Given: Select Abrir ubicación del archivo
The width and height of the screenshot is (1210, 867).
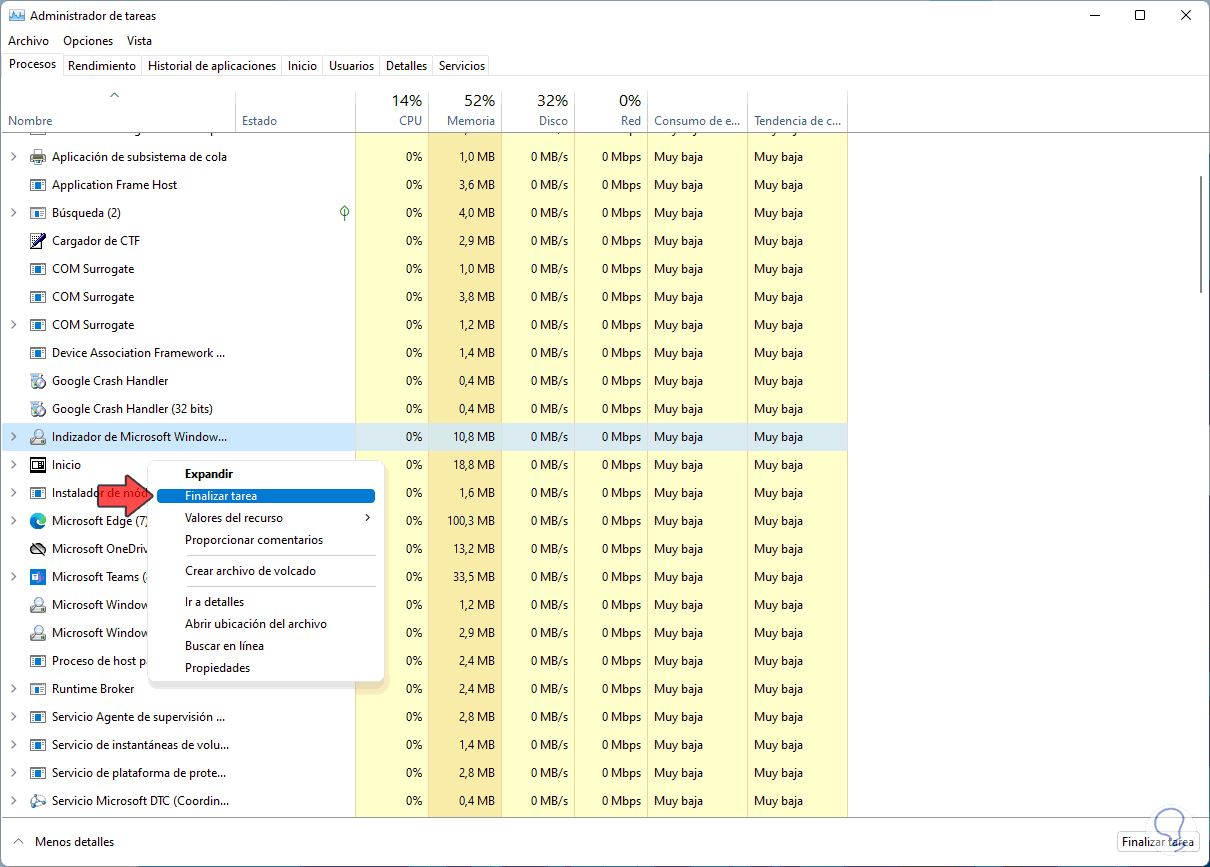Looking at the screenshot, I should click(266, 624).
